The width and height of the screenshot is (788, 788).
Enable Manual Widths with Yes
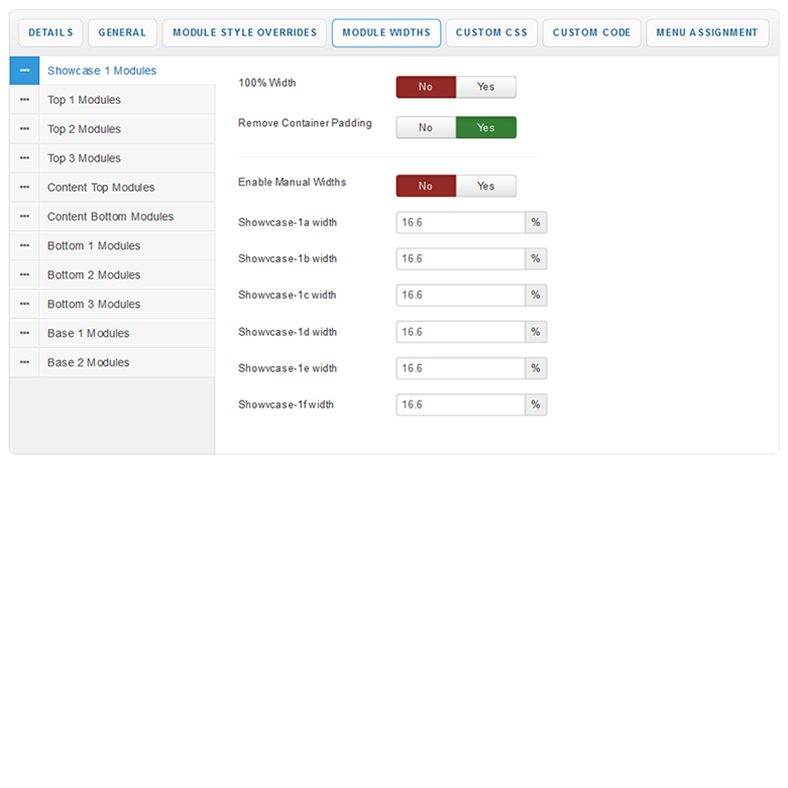[x=486, y=186]
